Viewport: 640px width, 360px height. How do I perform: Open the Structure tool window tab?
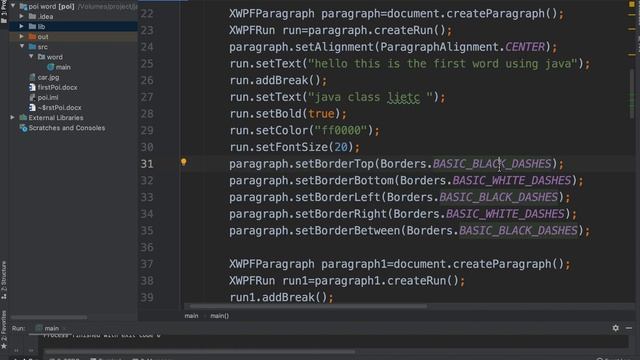click(4, 280)
